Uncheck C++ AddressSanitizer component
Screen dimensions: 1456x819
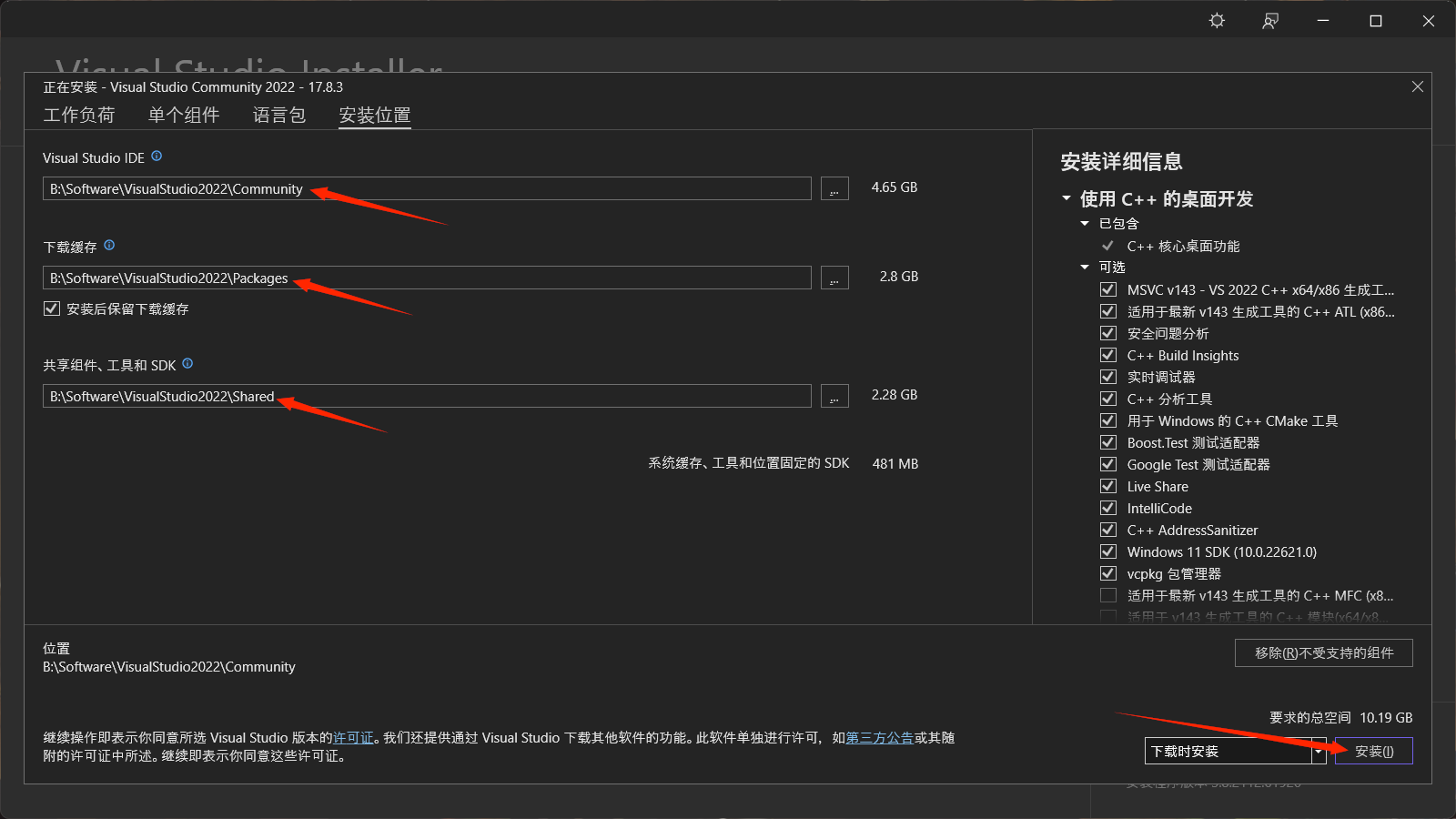[1108, 530]
